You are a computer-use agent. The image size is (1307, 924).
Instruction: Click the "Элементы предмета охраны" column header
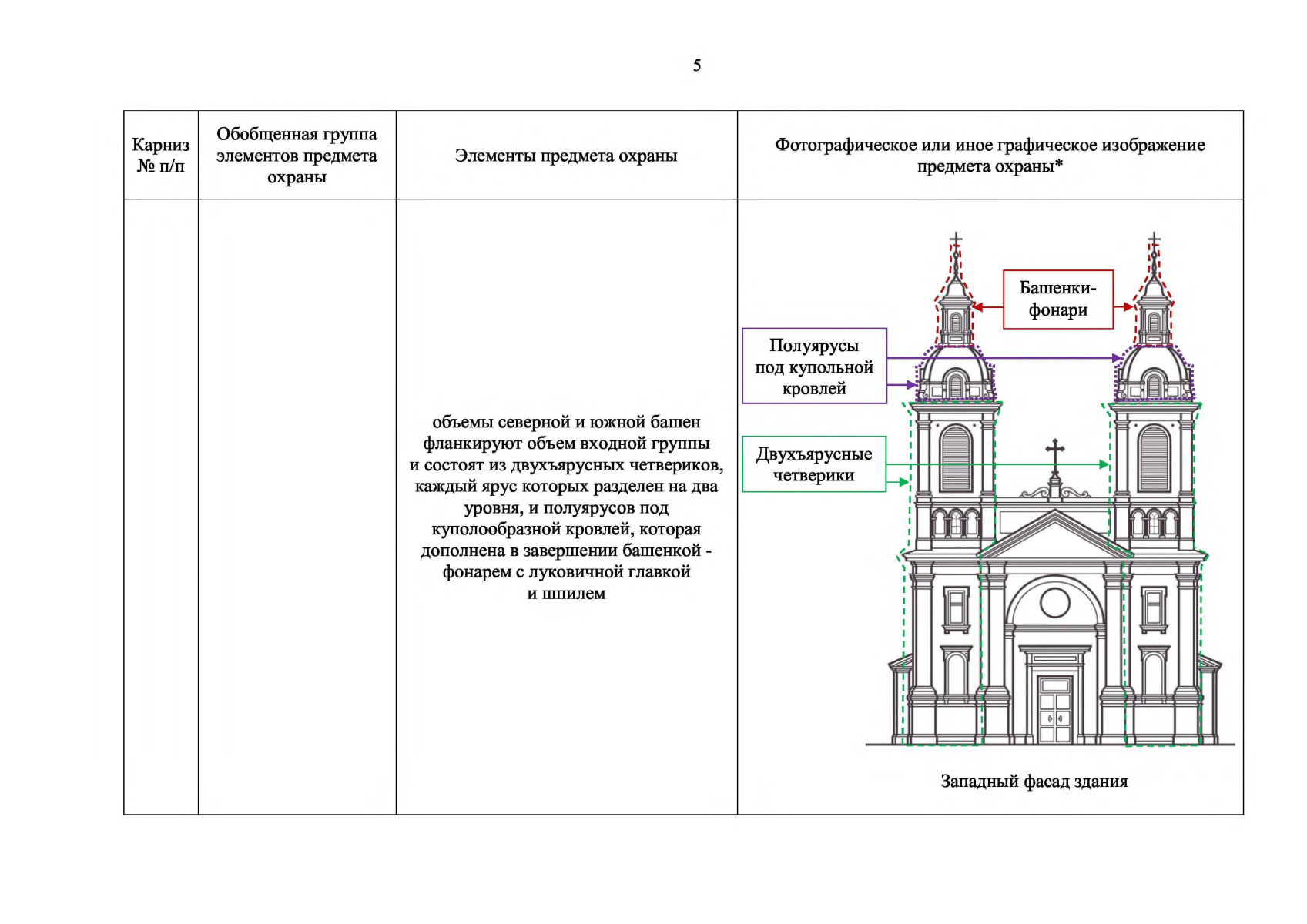566,156
